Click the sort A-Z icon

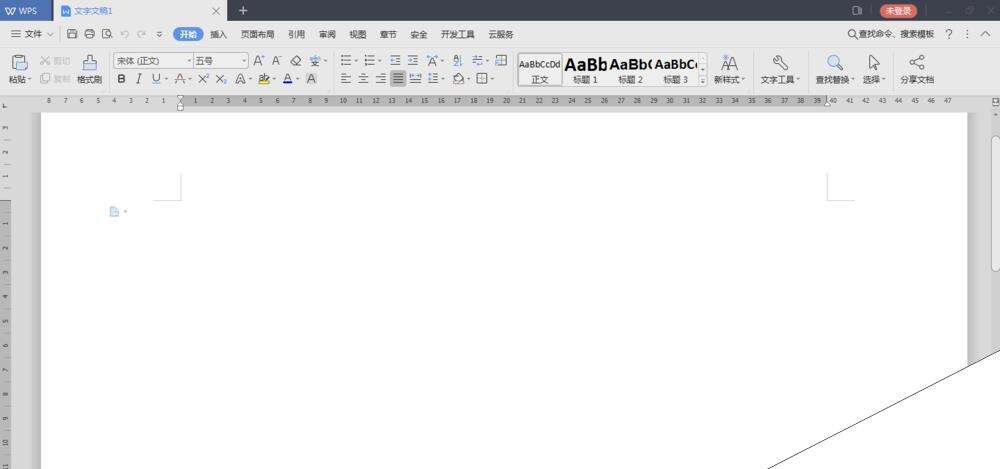coord(457,61)
